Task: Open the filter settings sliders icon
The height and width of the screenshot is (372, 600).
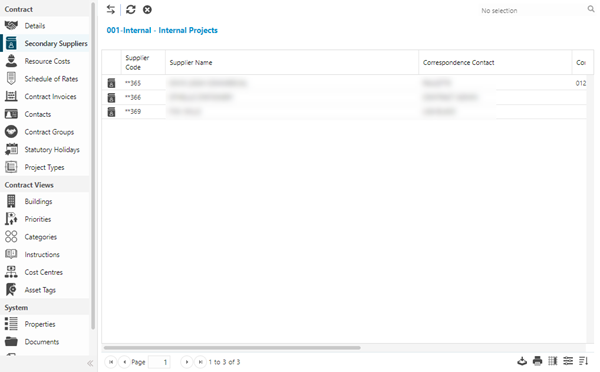Action: coord(568,361)
